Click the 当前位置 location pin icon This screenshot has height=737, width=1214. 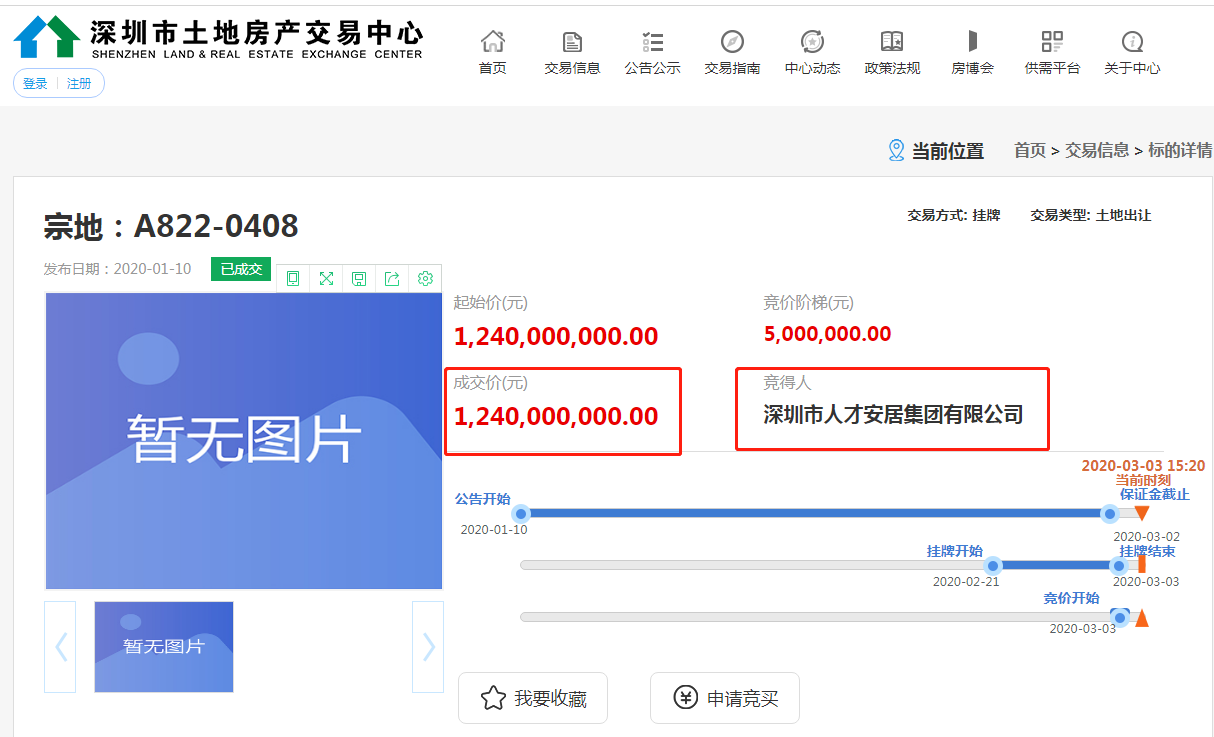[896, 150]
